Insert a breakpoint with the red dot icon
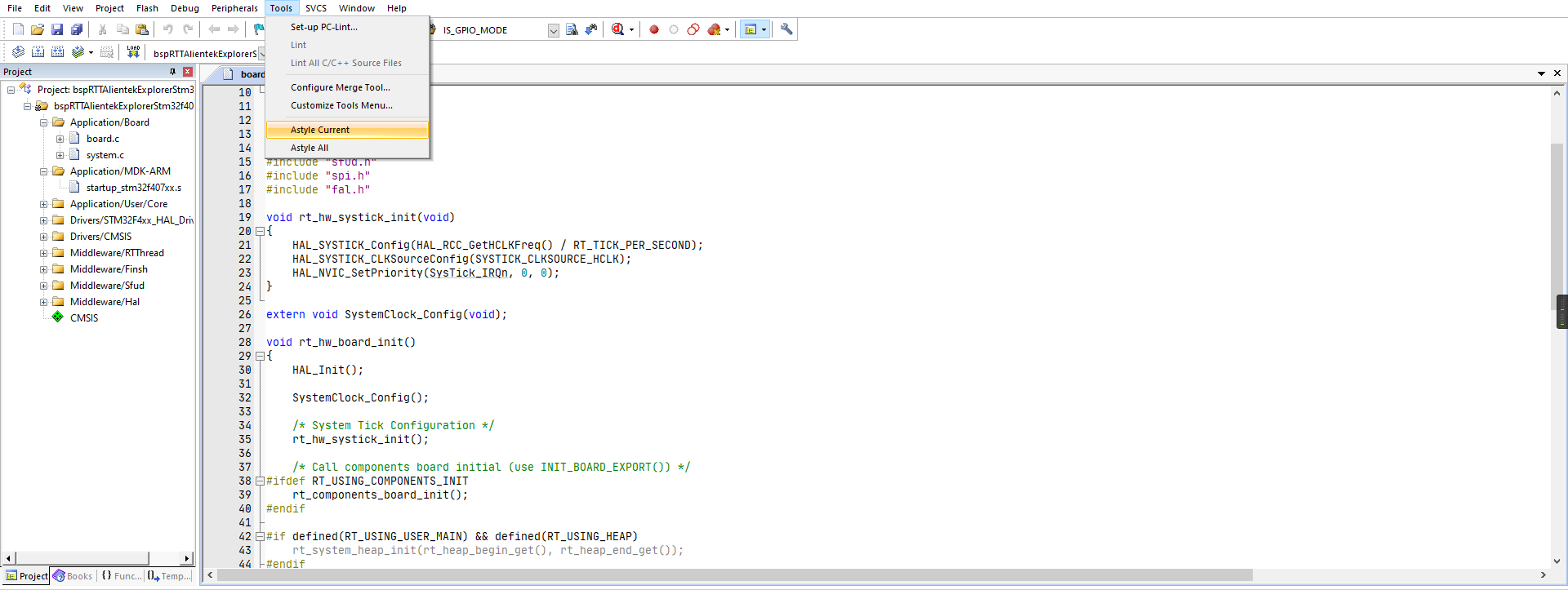The height and width of the screenshot is (590, 1568). [654, 29]
